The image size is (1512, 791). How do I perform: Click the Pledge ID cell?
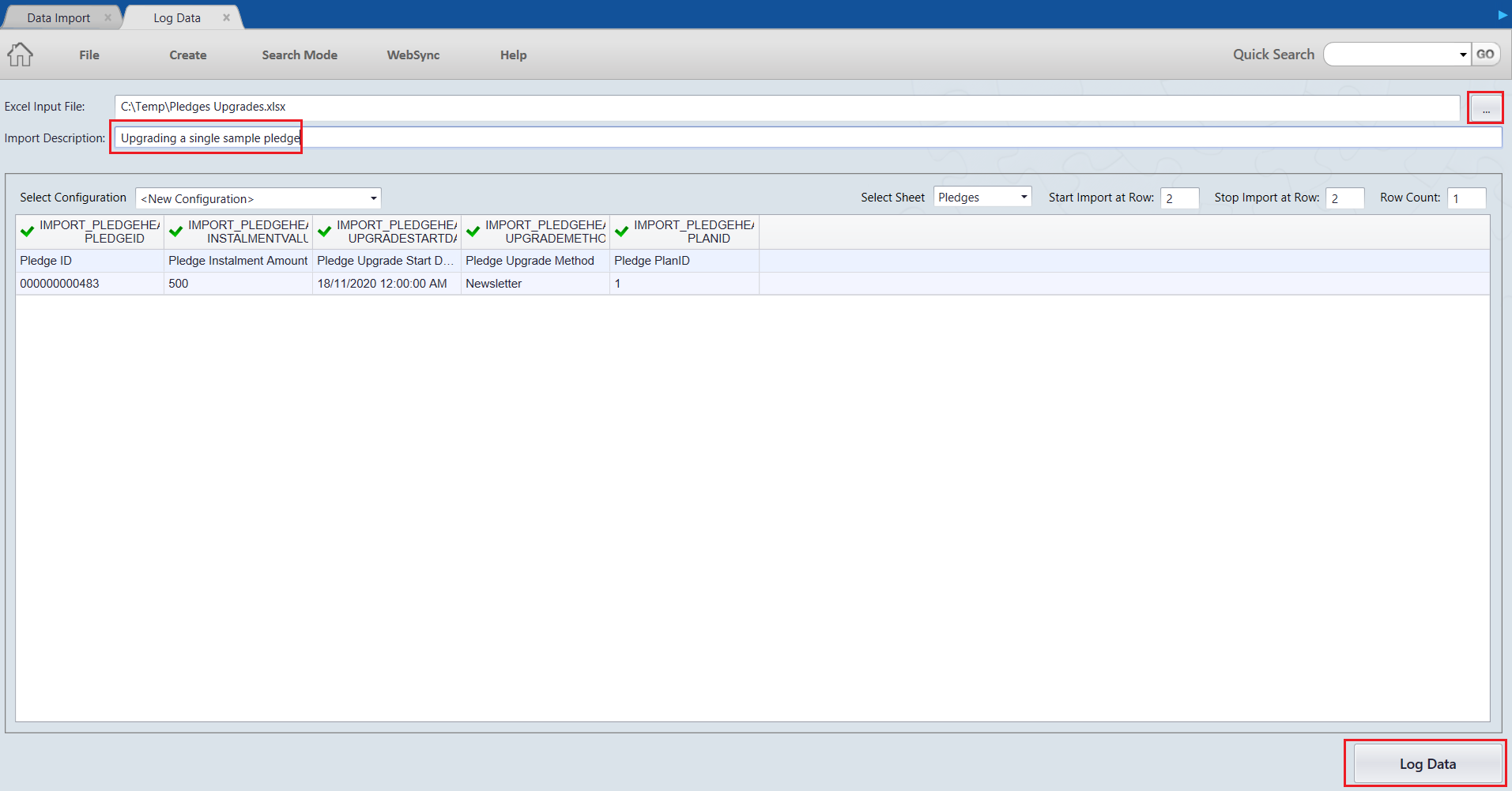(x=89, y=261)
